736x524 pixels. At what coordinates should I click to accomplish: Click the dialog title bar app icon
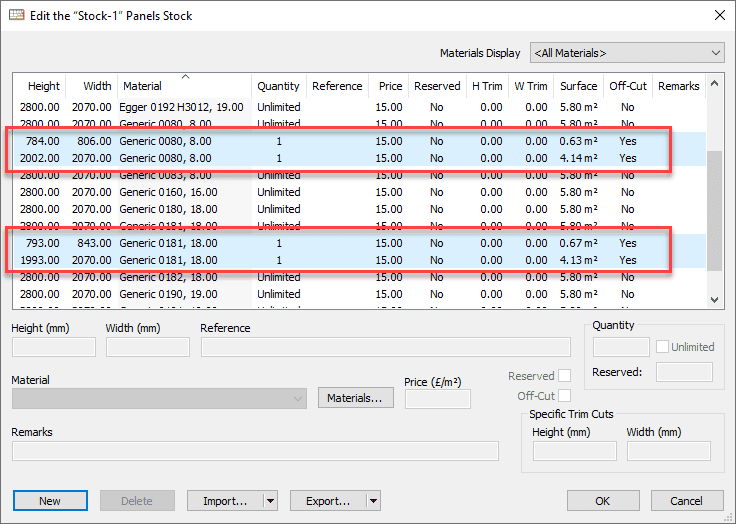point(17,15)
